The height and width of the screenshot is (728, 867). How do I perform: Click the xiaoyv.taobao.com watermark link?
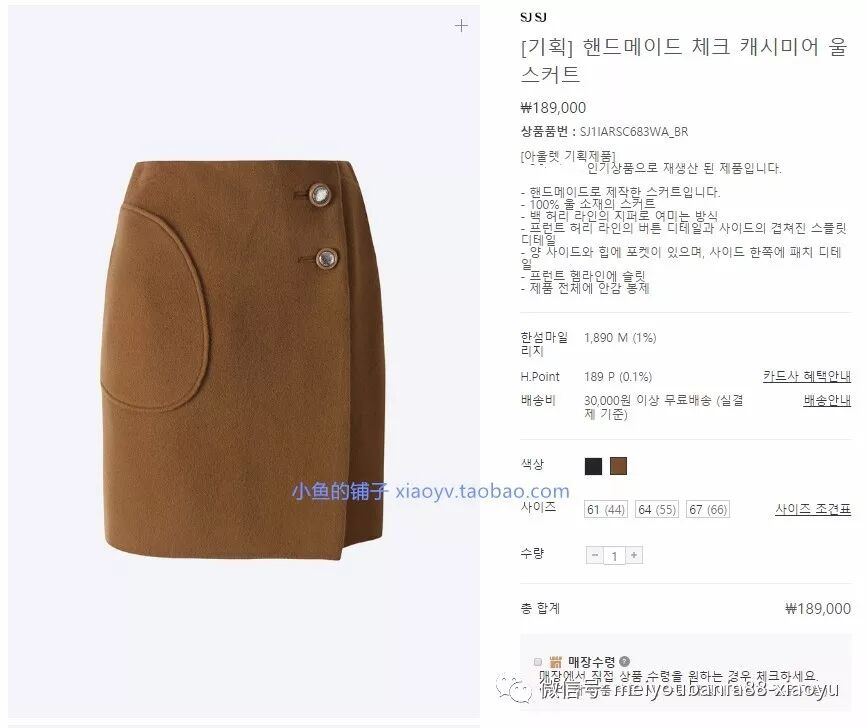pos(482,491)
